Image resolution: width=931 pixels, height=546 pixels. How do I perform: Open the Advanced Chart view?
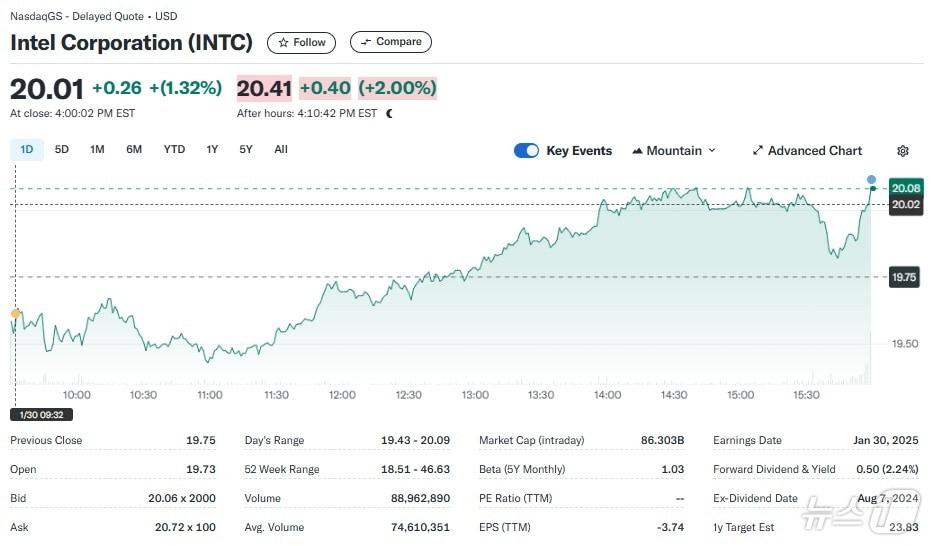click(x=806, y=151)
